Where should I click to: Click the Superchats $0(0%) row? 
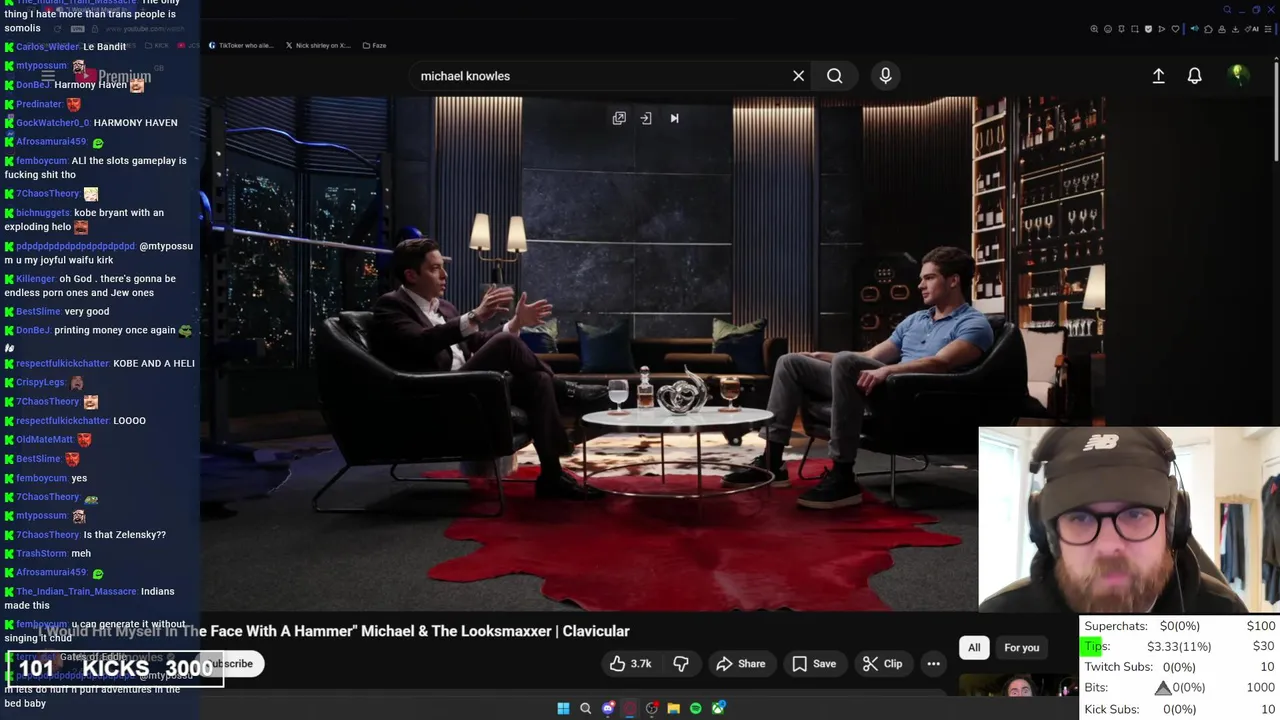[1180, 626]
